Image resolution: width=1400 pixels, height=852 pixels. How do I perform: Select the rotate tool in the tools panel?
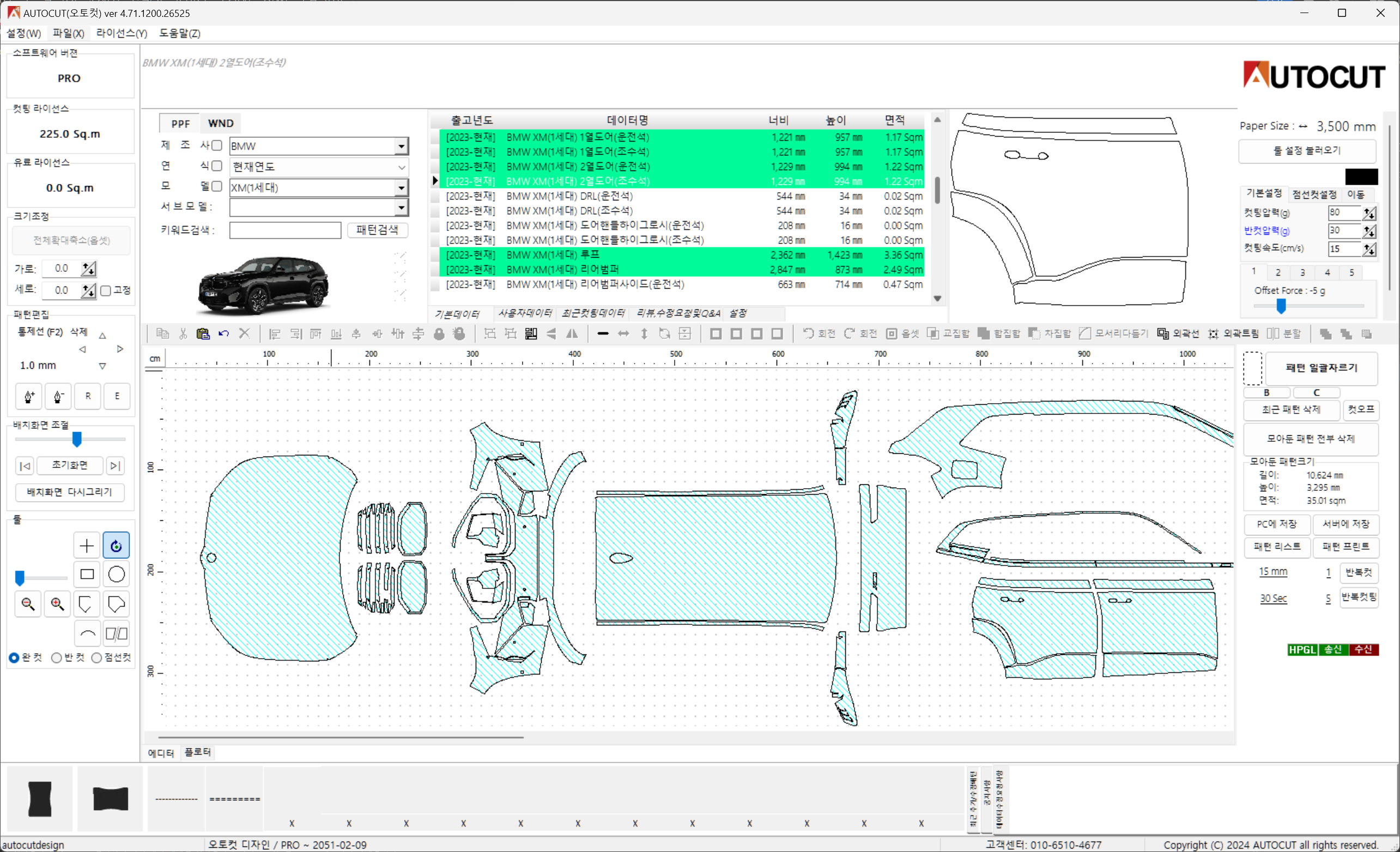(x=117, y=546)
